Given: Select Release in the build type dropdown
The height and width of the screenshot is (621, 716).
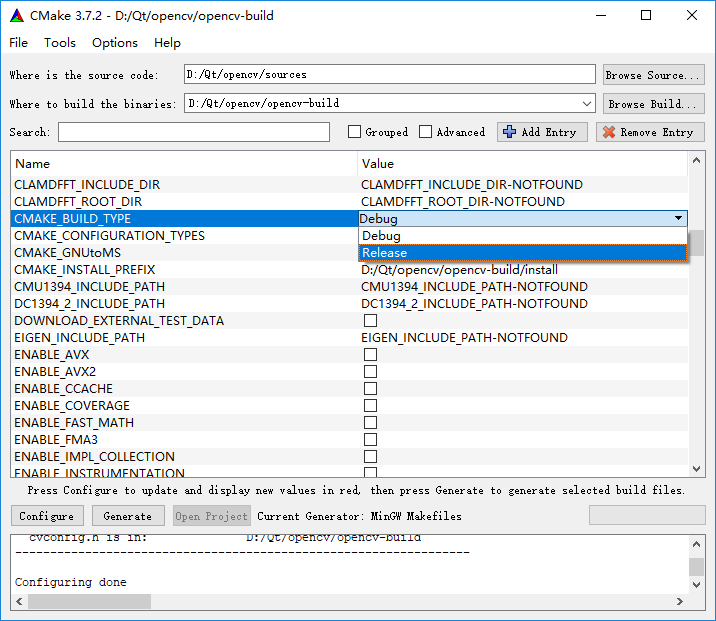Looking at the screenshot, I should pos(523,253).
